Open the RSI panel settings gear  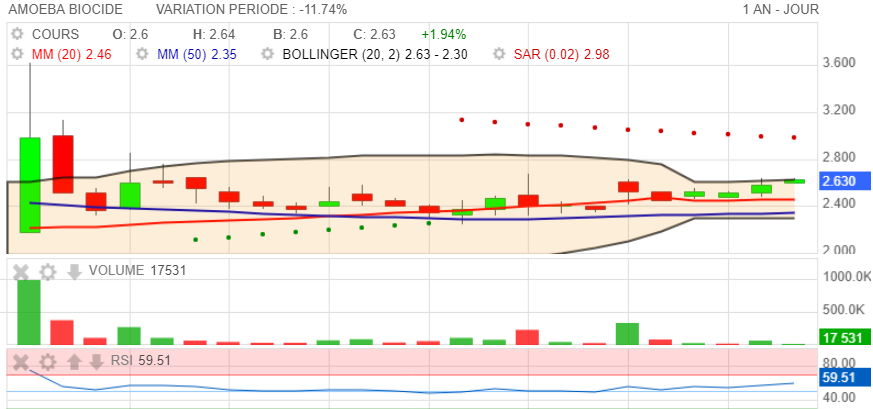click(x=48, y=363)
